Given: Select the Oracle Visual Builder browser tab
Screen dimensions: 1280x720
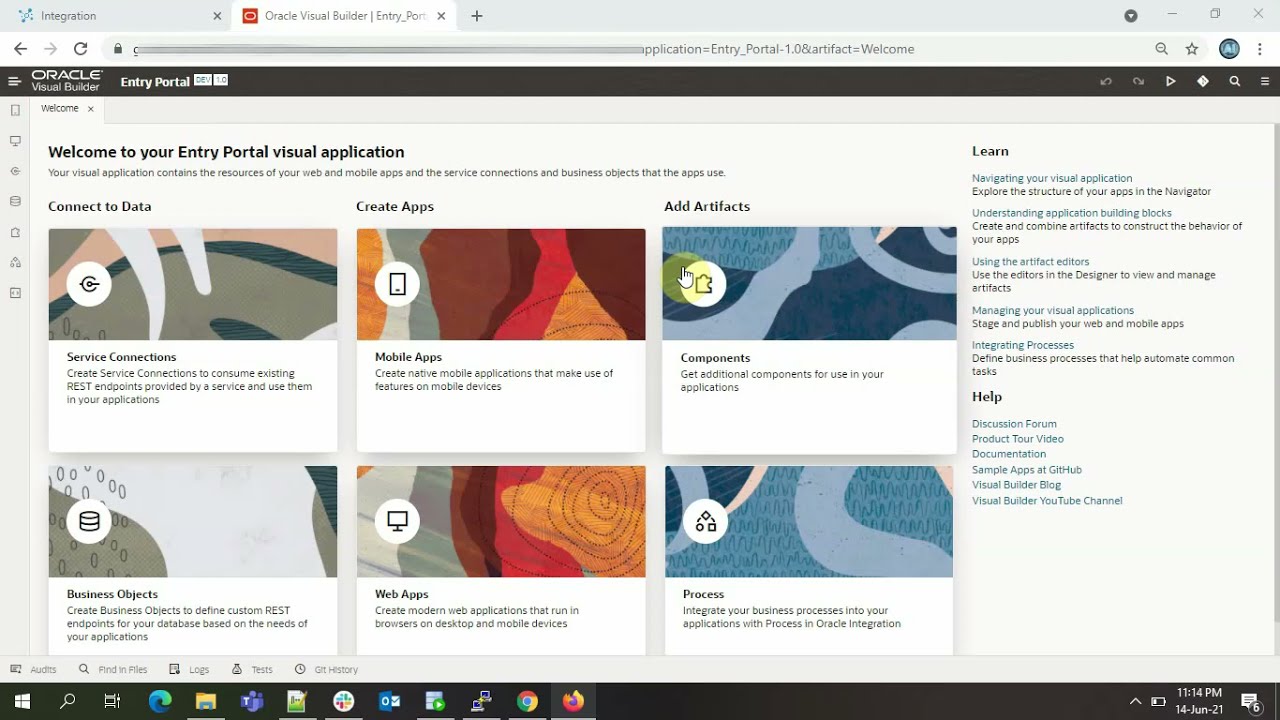Looking at the screenshot, I should [345, 16].
